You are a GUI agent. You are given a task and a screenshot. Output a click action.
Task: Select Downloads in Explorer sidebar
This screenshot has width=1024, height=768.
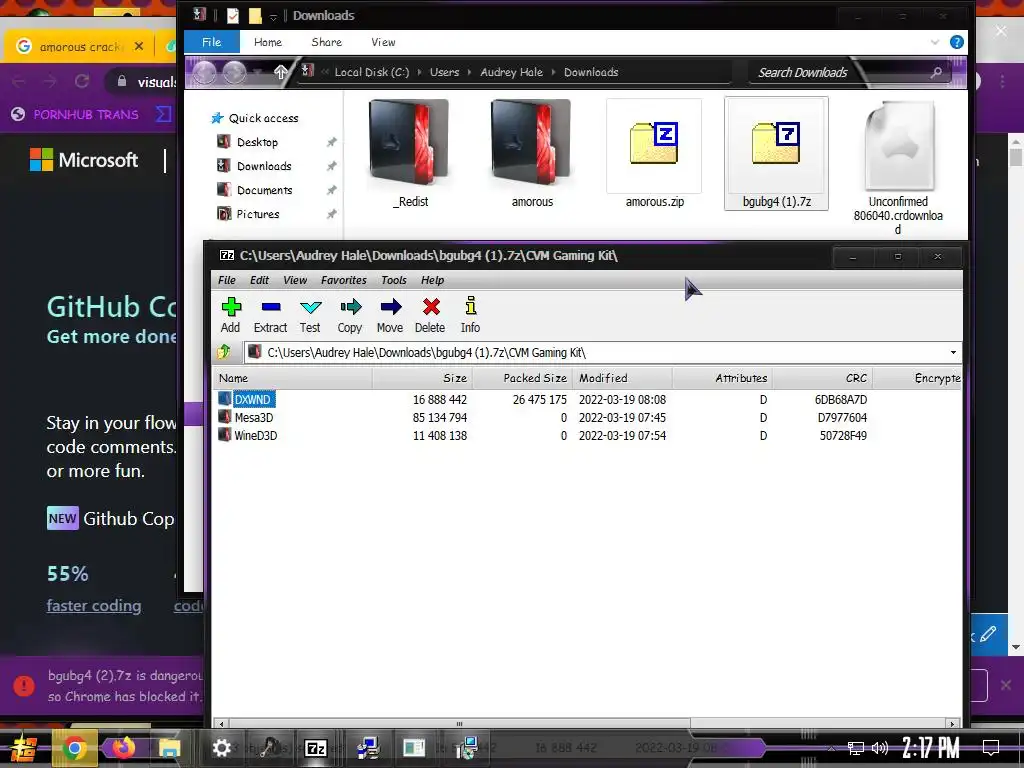click(x=264, y=167)
